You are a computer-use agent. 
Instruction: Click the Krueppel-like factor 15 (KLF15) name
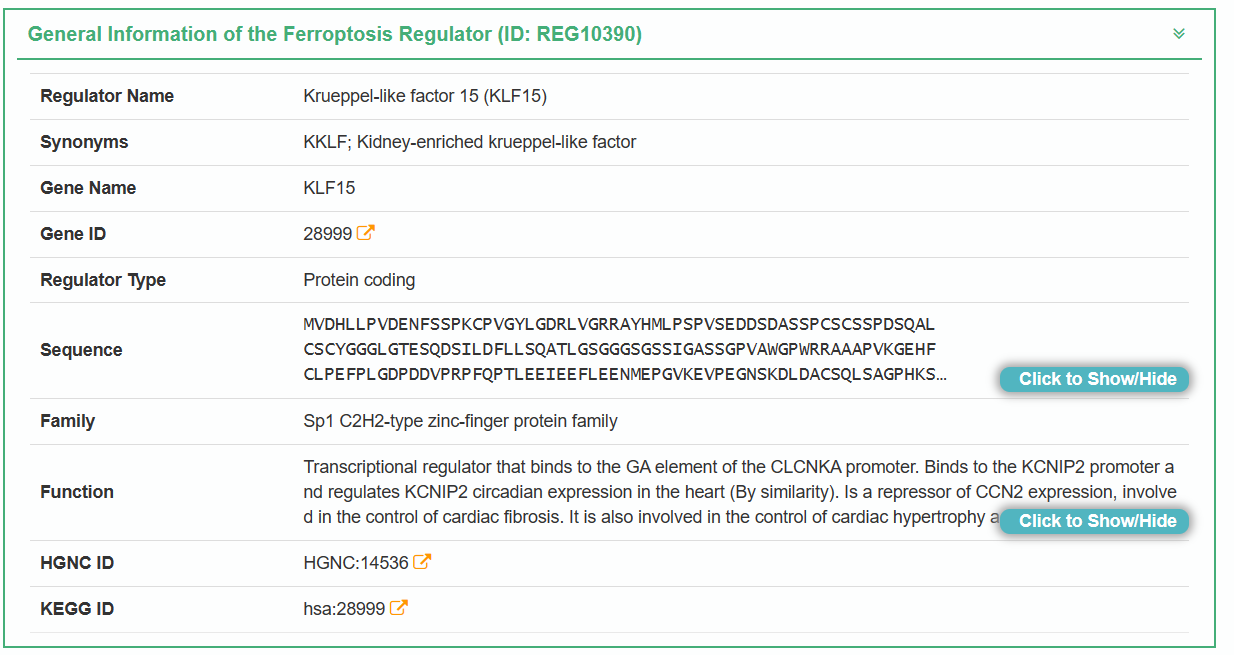coord(425,96)
